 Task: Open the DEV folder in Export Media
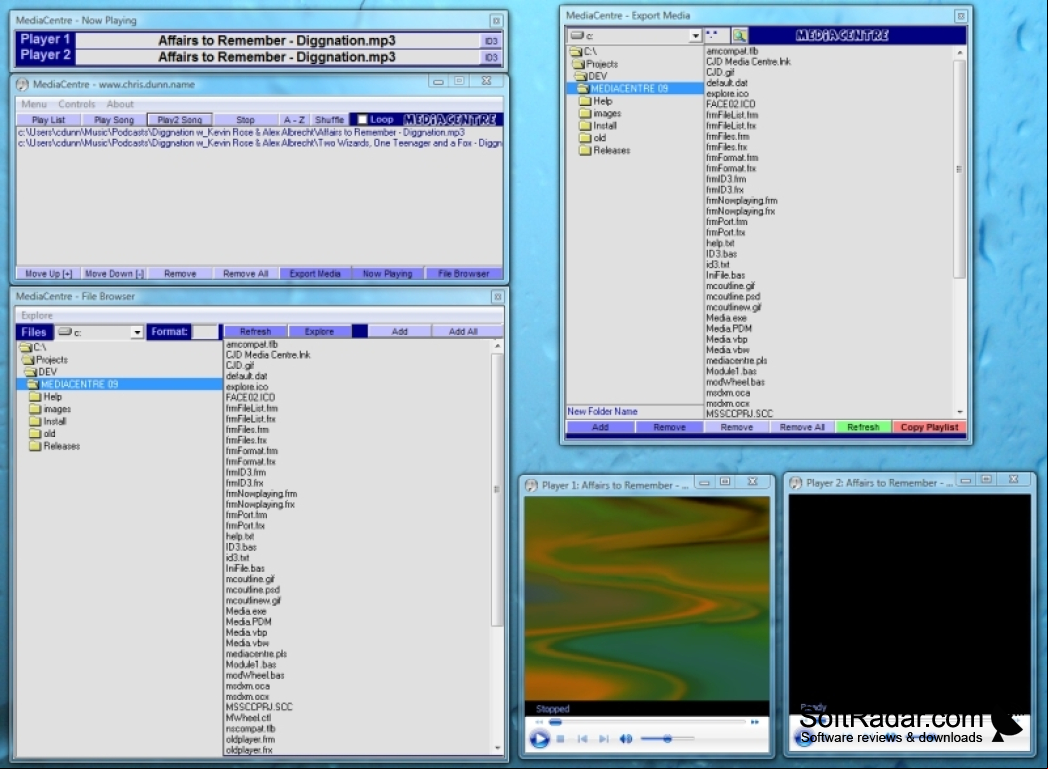592,76
